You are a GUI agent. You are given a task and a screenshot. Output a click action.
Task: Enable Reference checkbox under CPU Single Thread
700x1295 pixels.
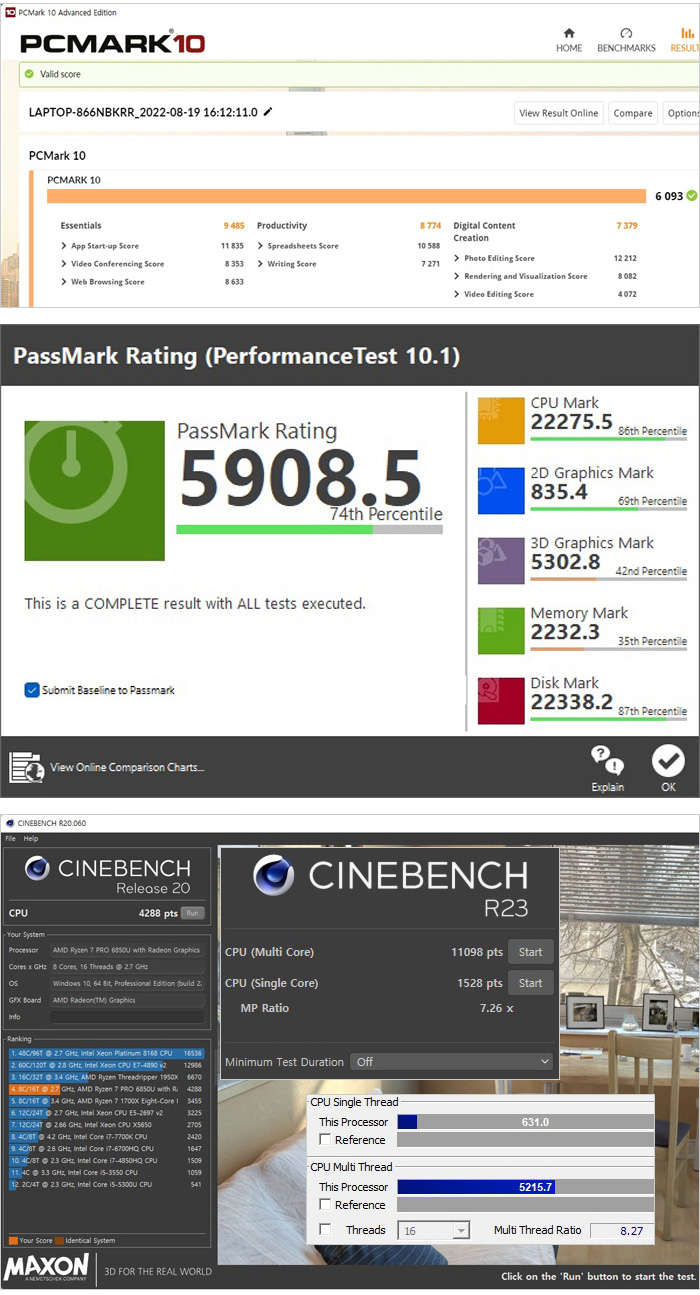325,1139
